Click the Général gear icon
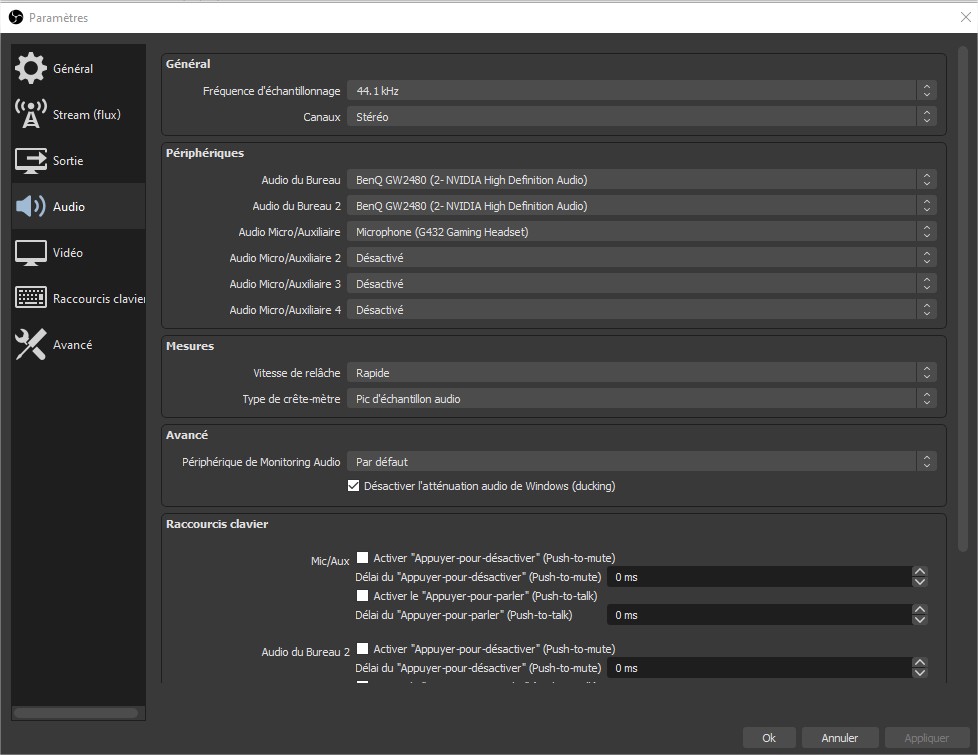 [x=31, y=69]
